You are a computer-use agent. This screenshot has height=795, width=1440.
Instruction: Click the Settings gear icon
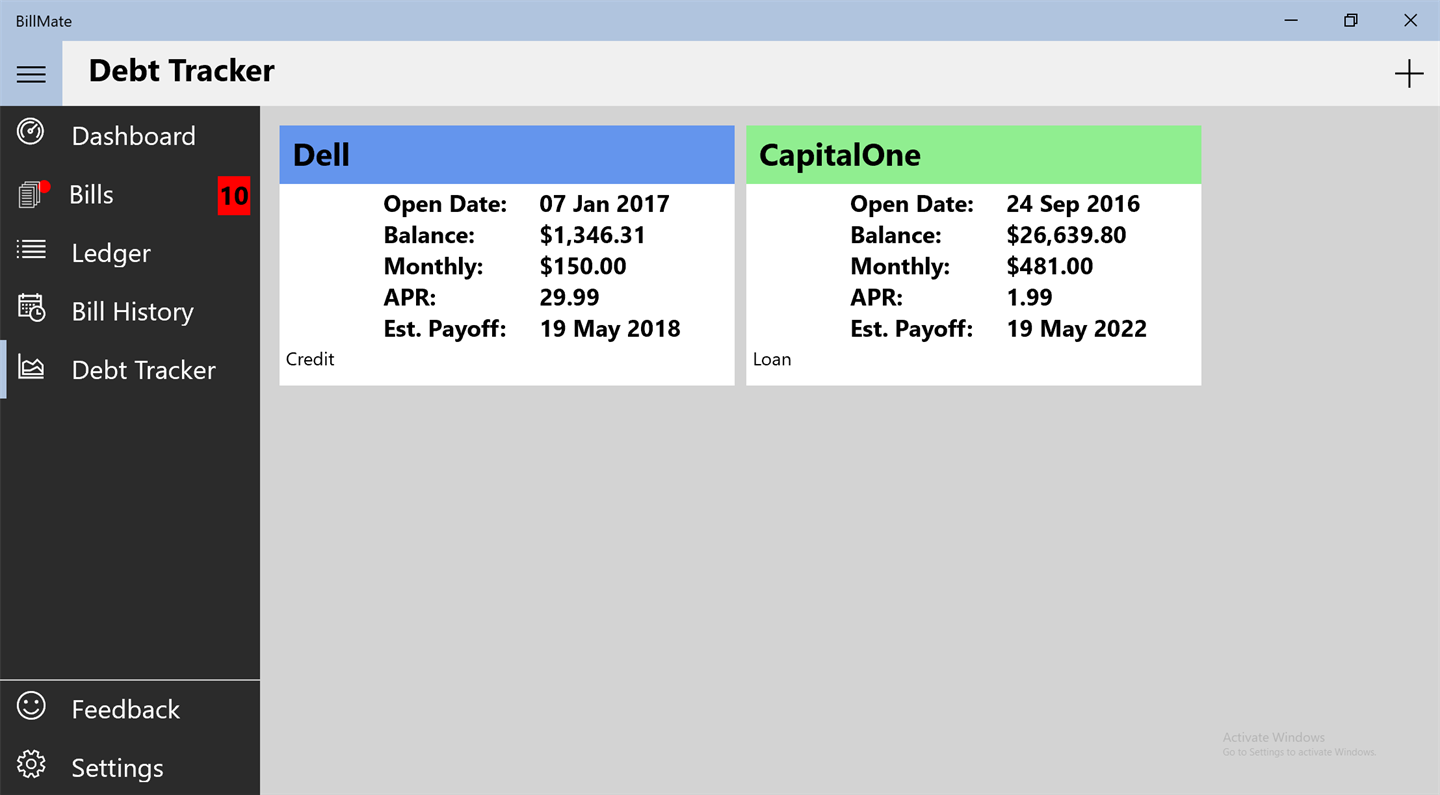point(31,765)
